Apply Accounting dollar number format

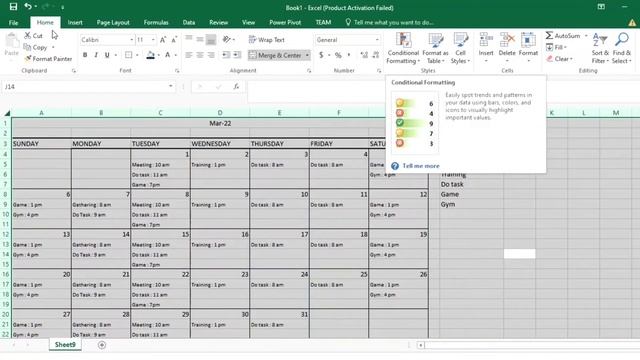(321, 55)
